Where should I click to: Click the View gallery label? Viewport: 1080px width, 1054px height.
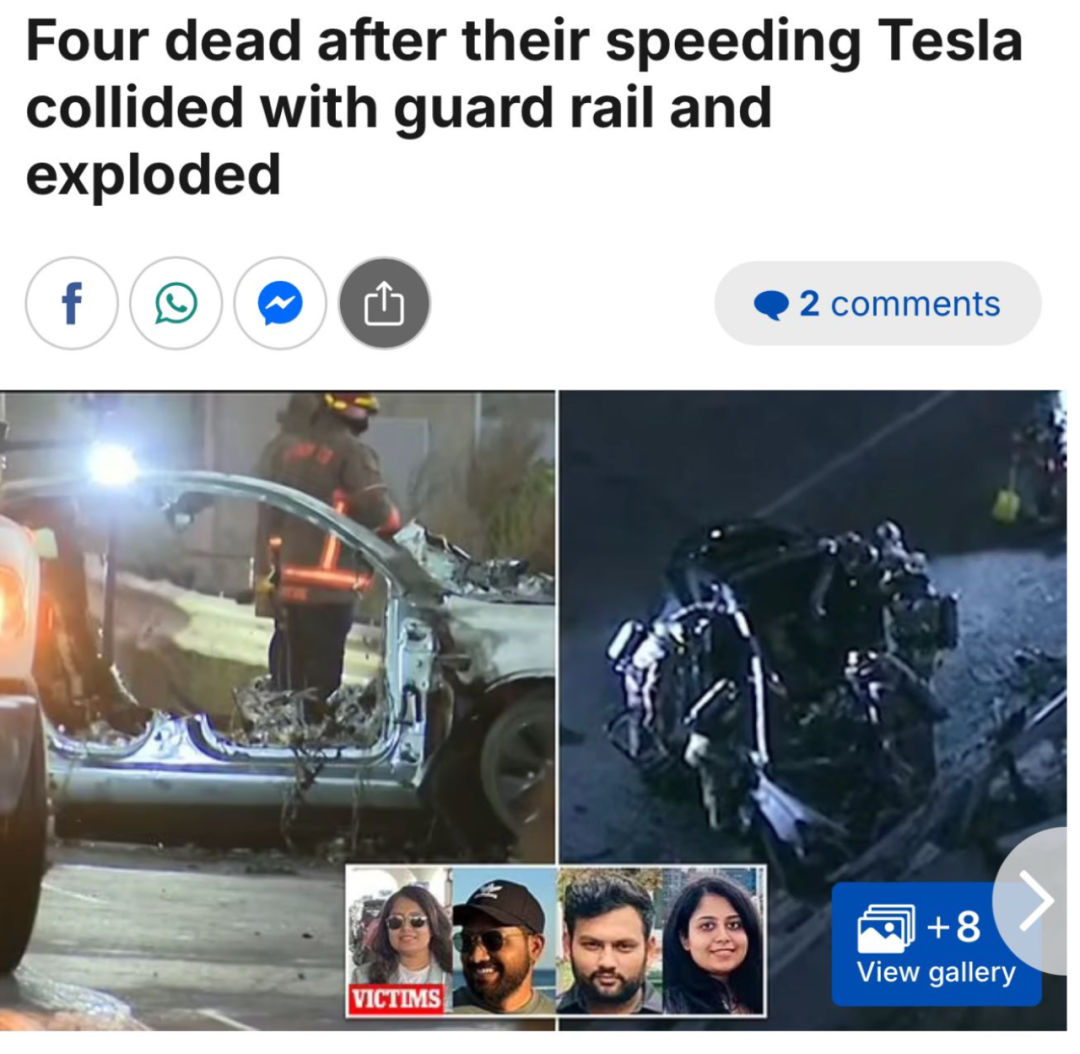(x=936, y=972)
